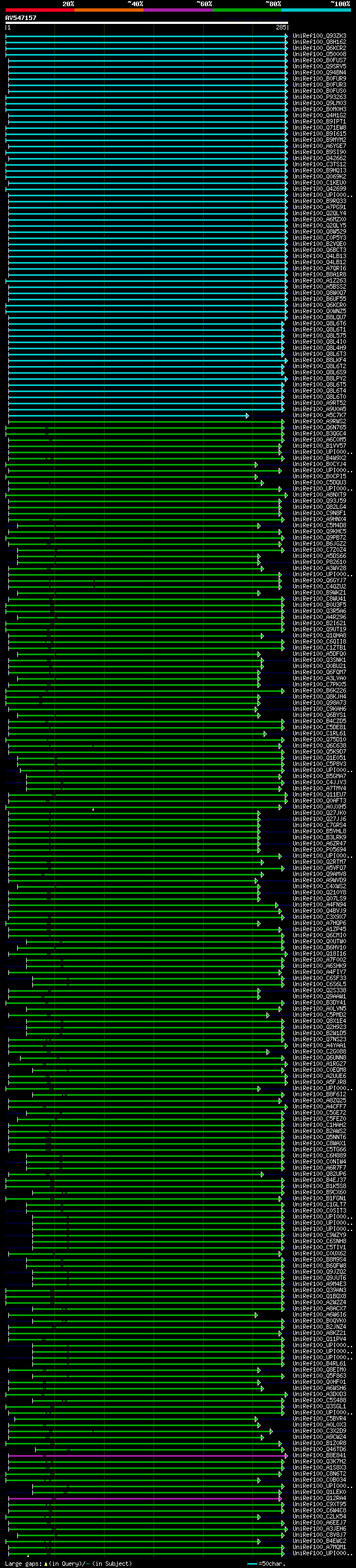
Task: Click hit label UniRef100_Q75D10
Action: [319, 740]
